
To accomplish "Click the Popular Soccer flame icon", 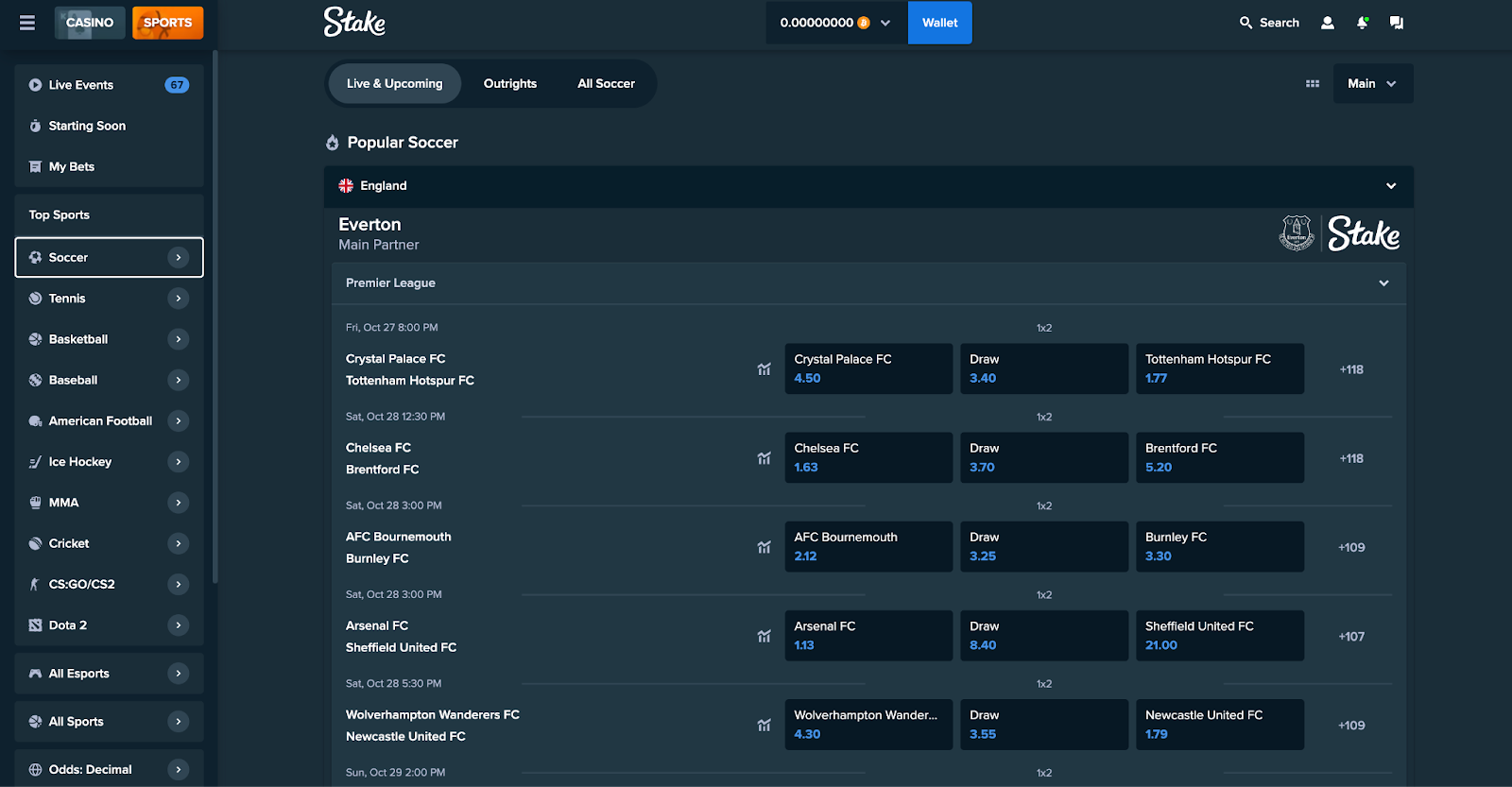I will click(x=333, y=143).
